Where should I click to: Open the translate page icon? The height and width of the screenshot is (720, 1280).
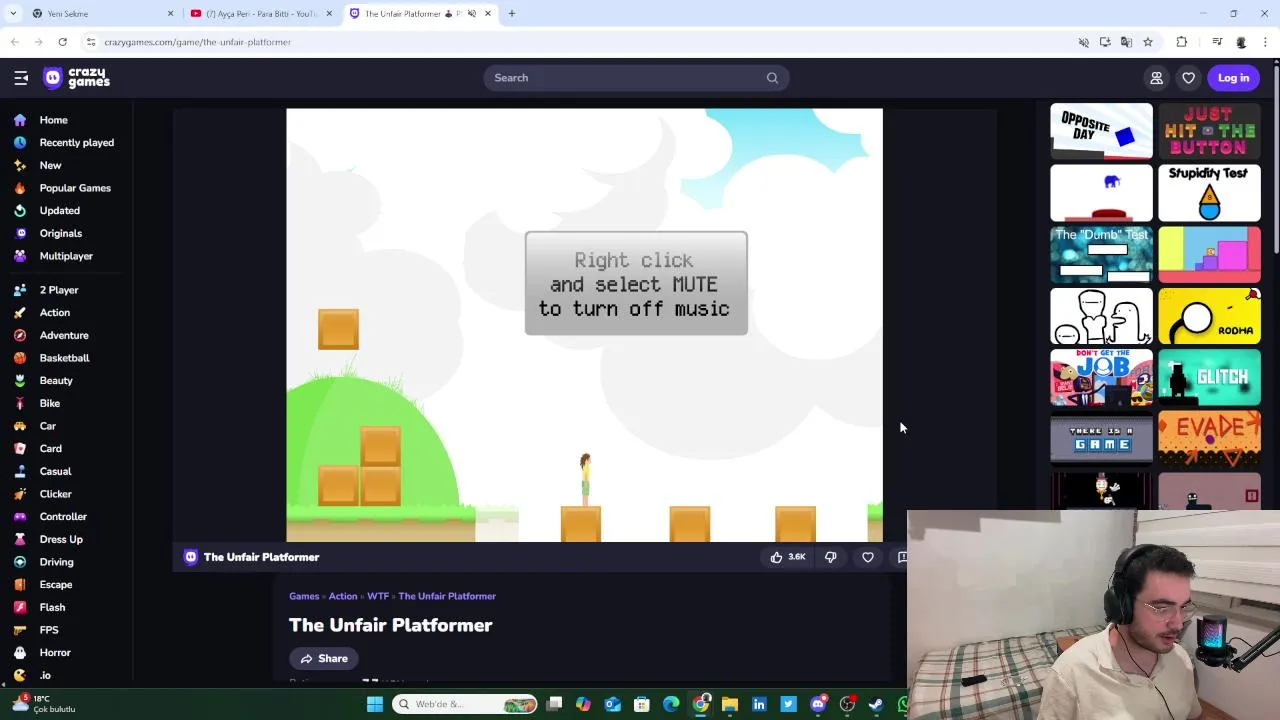(1126, 42)
